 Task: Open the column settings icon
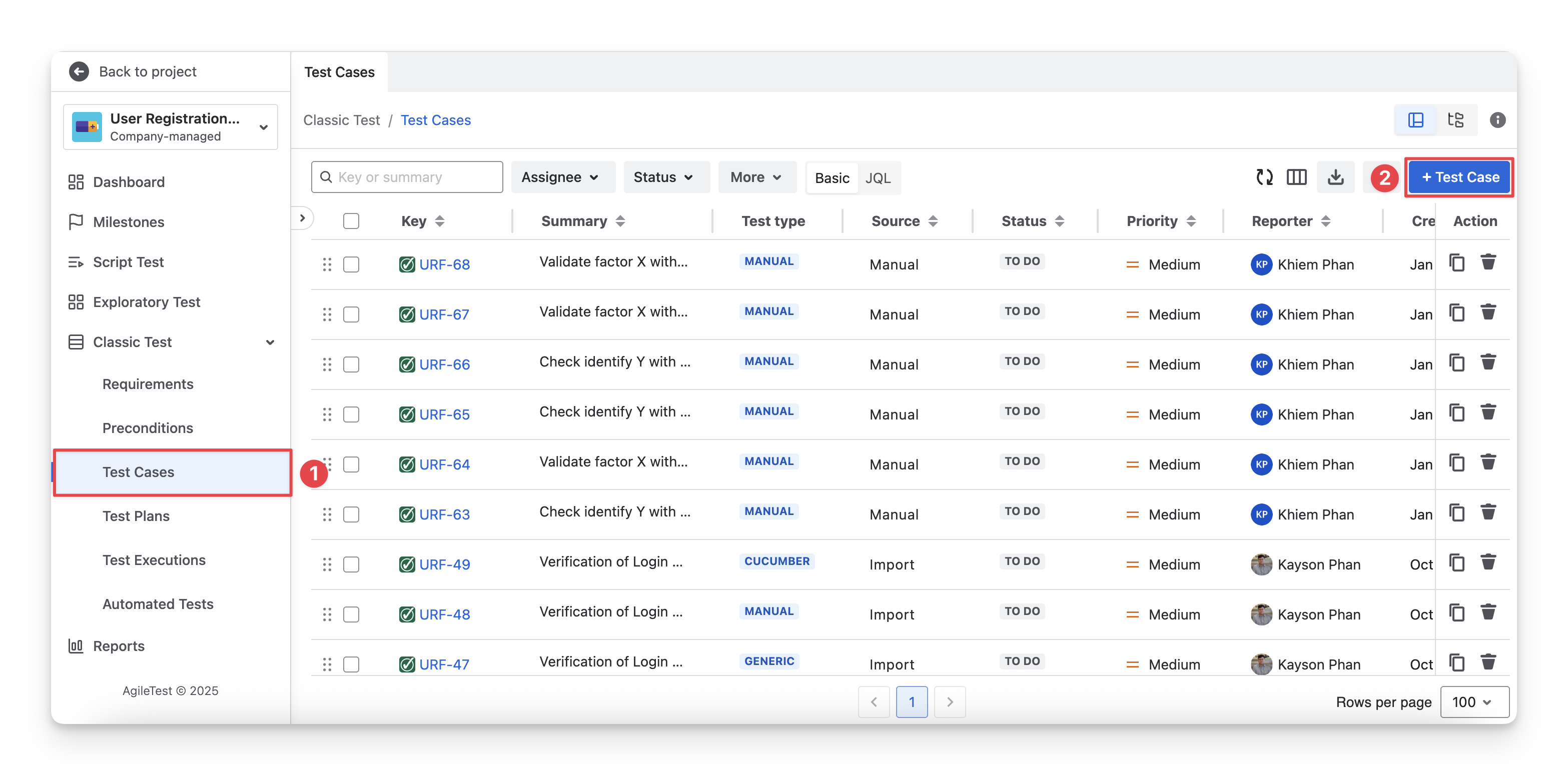(x=1296, y=177)
